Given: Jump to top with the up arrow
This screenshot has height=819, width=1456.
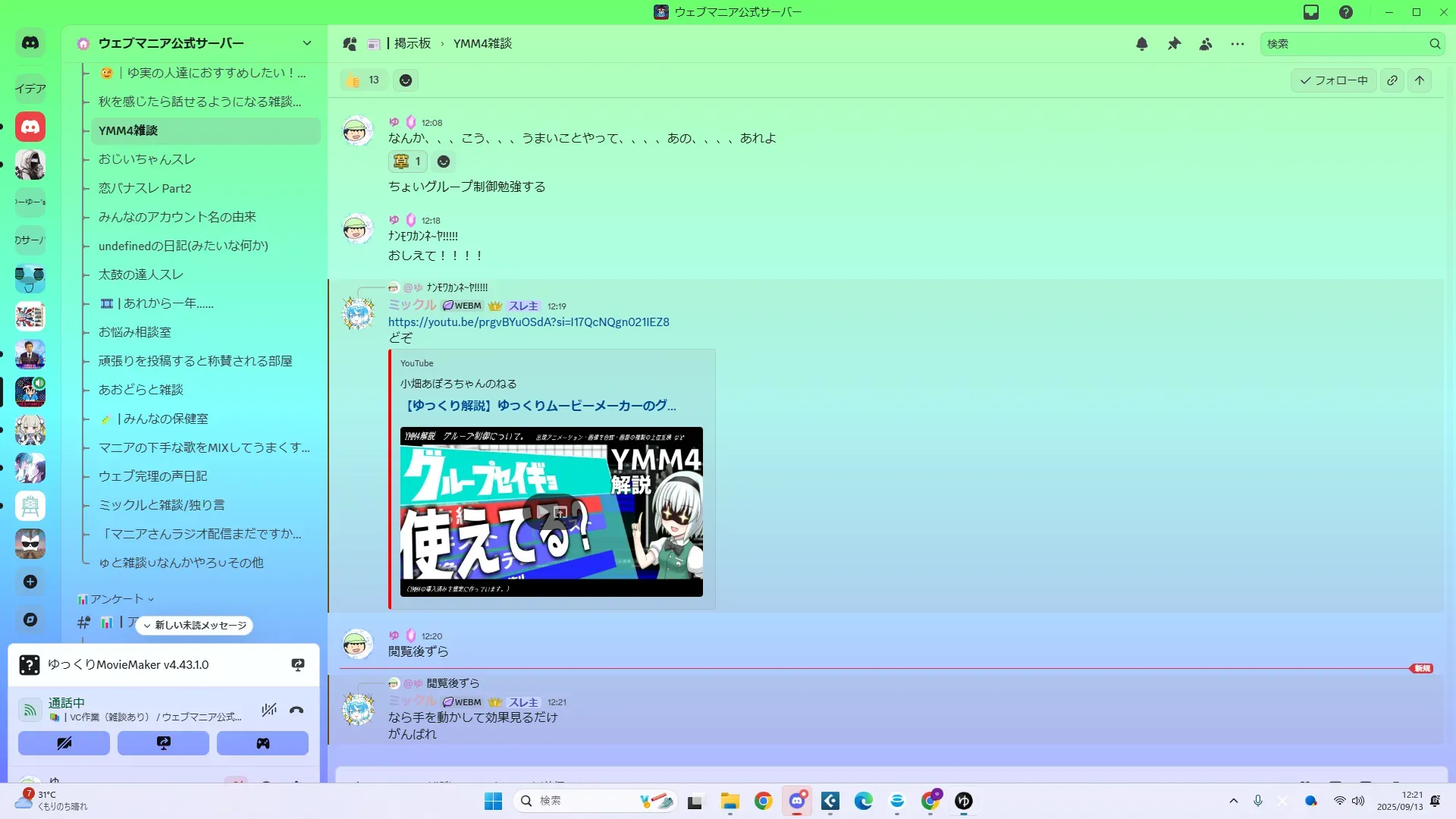Looking at the screenshot, I should click(1420, 80).
